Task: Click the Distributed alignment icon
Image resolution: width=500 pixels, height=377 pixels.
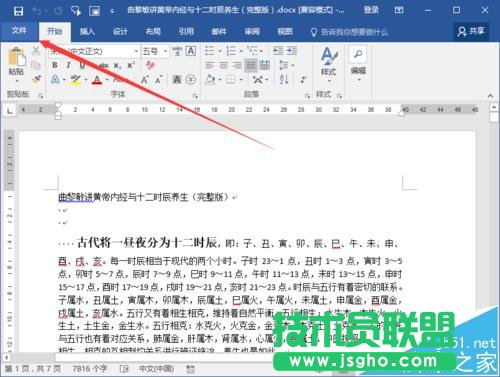Action: (265, 65)
